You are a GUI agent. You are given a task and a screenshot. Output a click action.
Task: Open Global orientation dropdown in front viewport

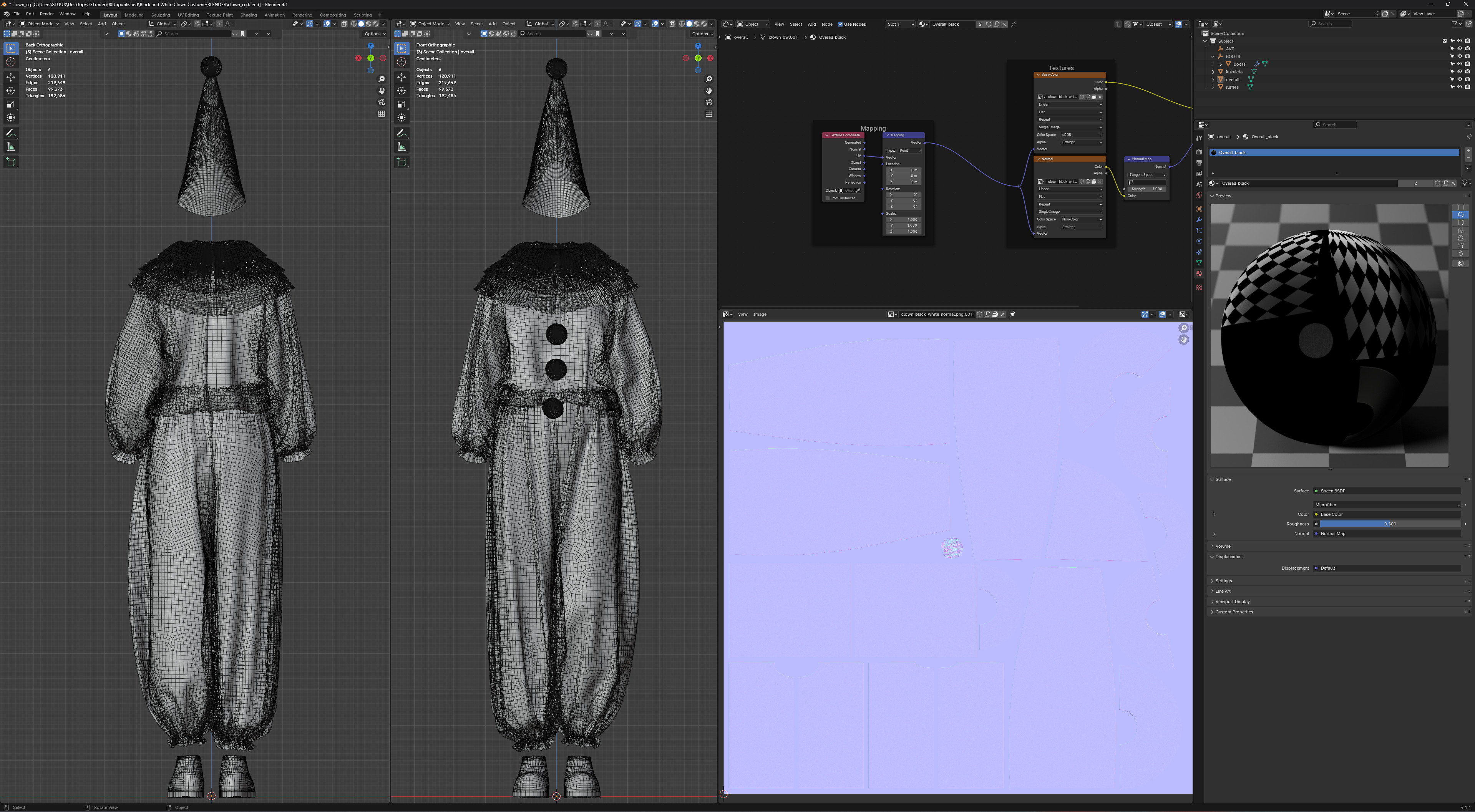540,24
